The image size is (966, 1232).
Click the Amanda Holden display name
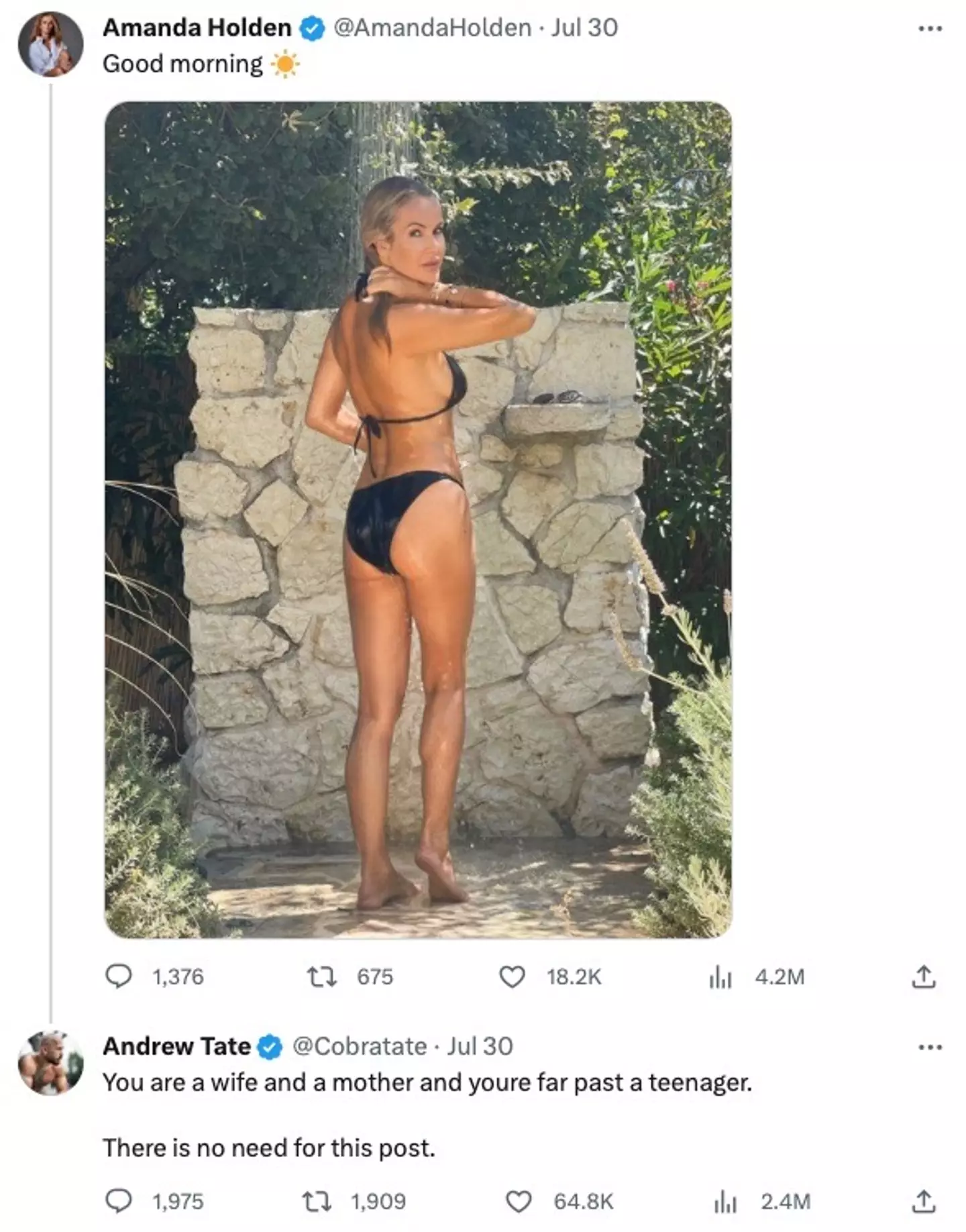point(197,28)
